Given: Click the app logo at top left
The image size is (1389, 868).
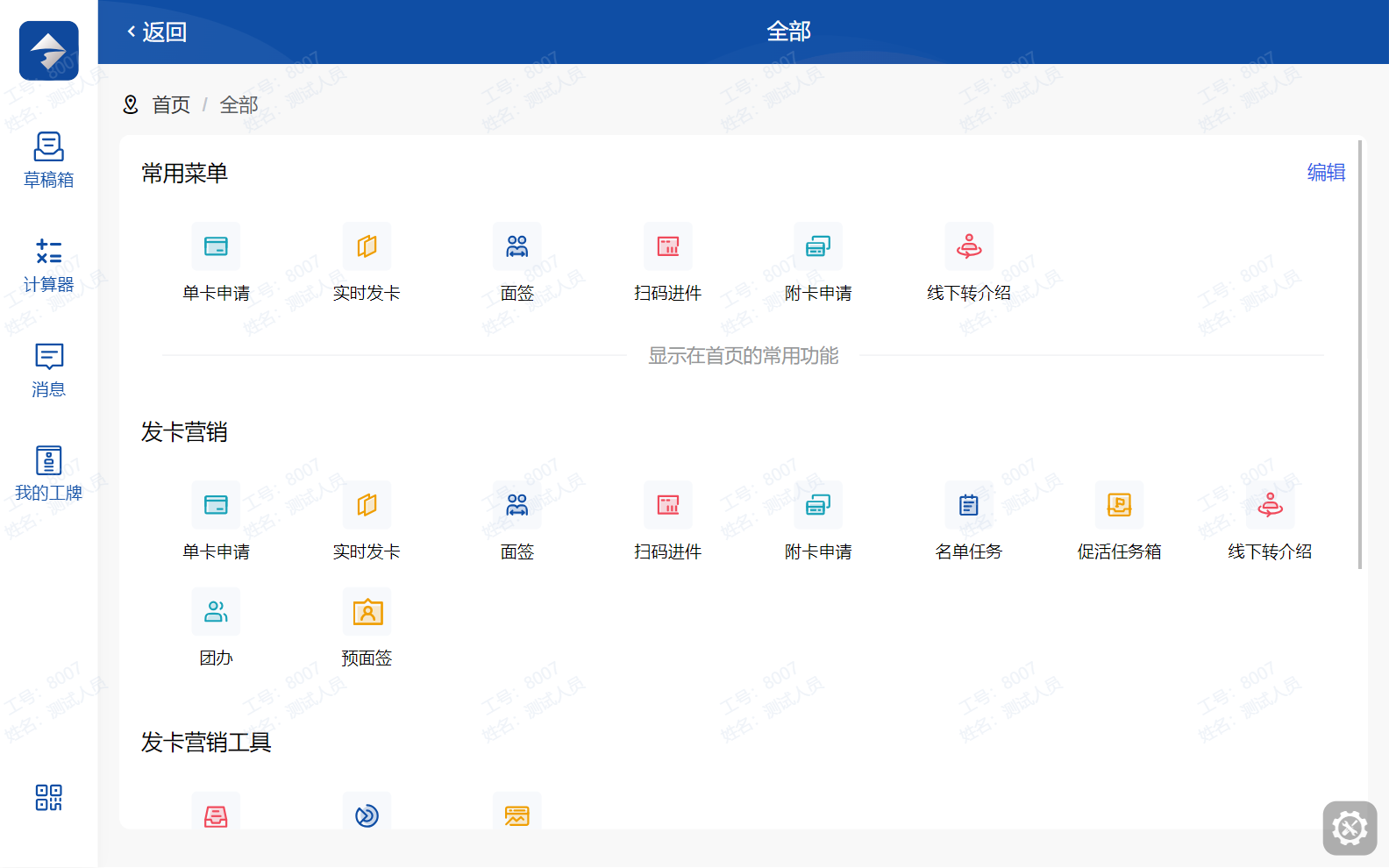Looking at the screenshot, I should (48, 51).
